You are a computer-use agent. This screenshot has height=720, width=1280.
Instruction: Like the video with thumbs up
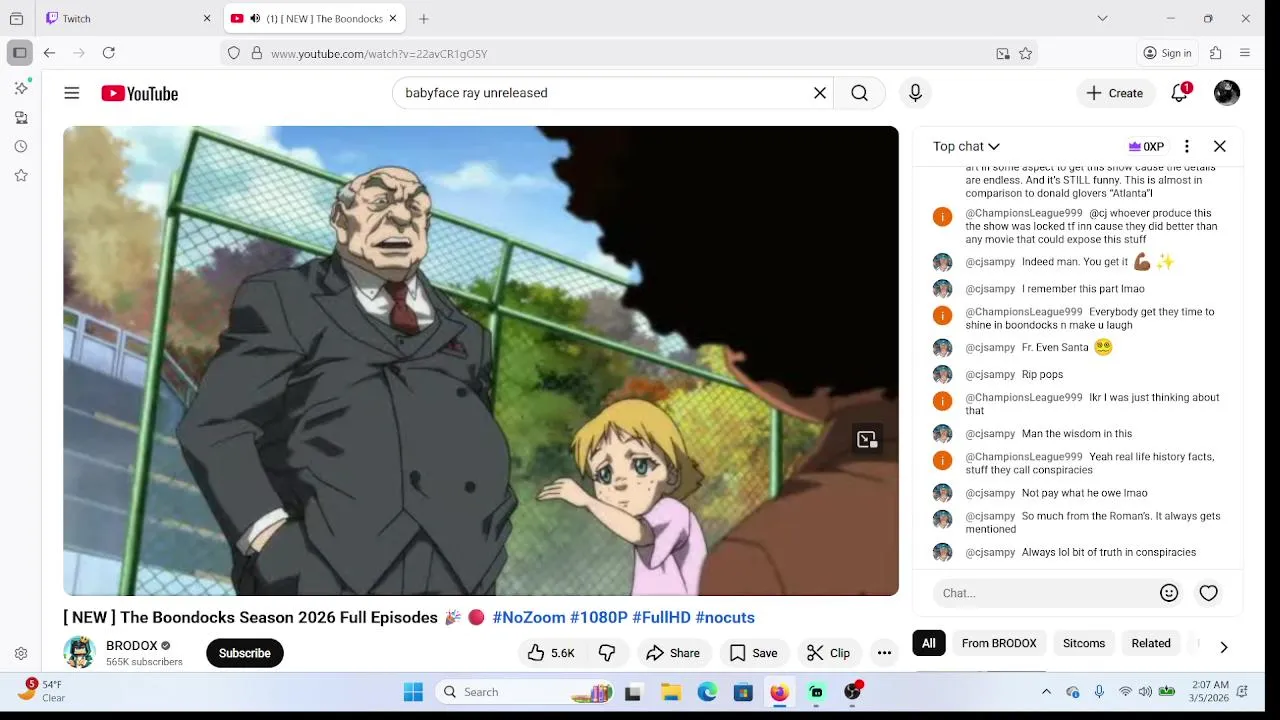tap(551, 653)
